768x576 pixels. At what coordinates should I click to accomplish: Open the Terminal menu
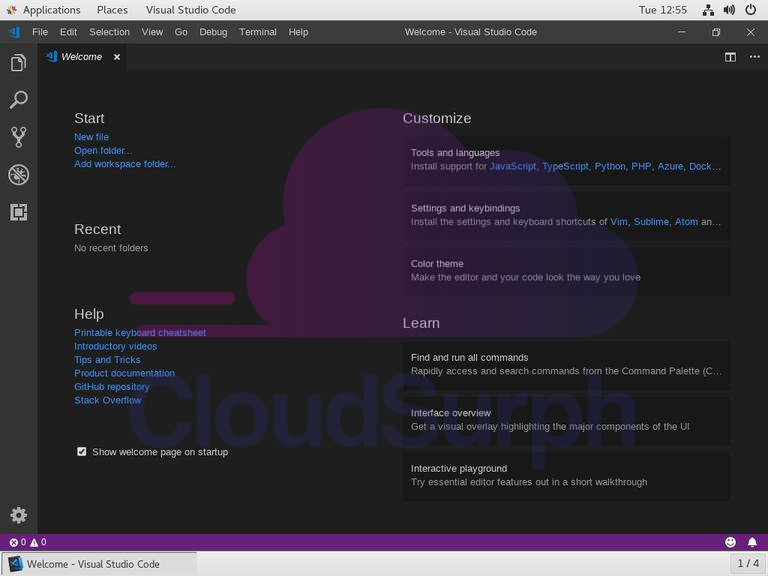[x=258, y=32]
